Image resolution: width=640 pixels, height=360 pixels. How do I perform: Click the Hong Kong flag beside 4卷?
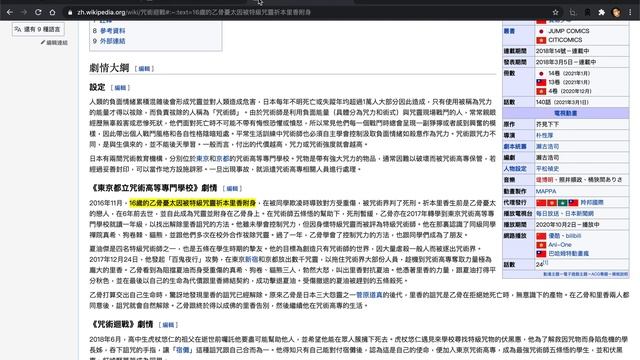coord(541,91)
